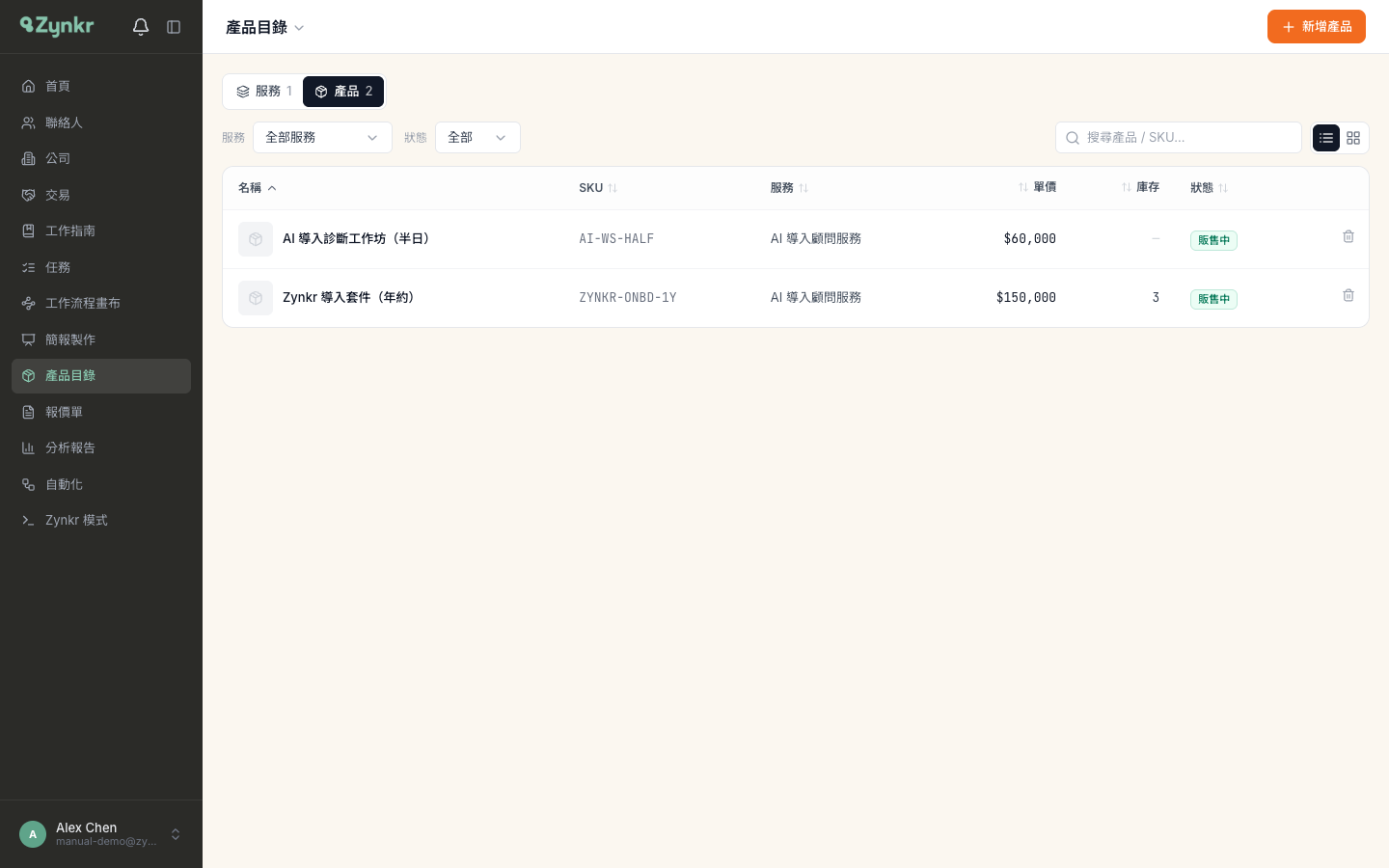1389x868 pixels.
Task: Switch to the 產品 tab
Action: (x=343, y=92)
